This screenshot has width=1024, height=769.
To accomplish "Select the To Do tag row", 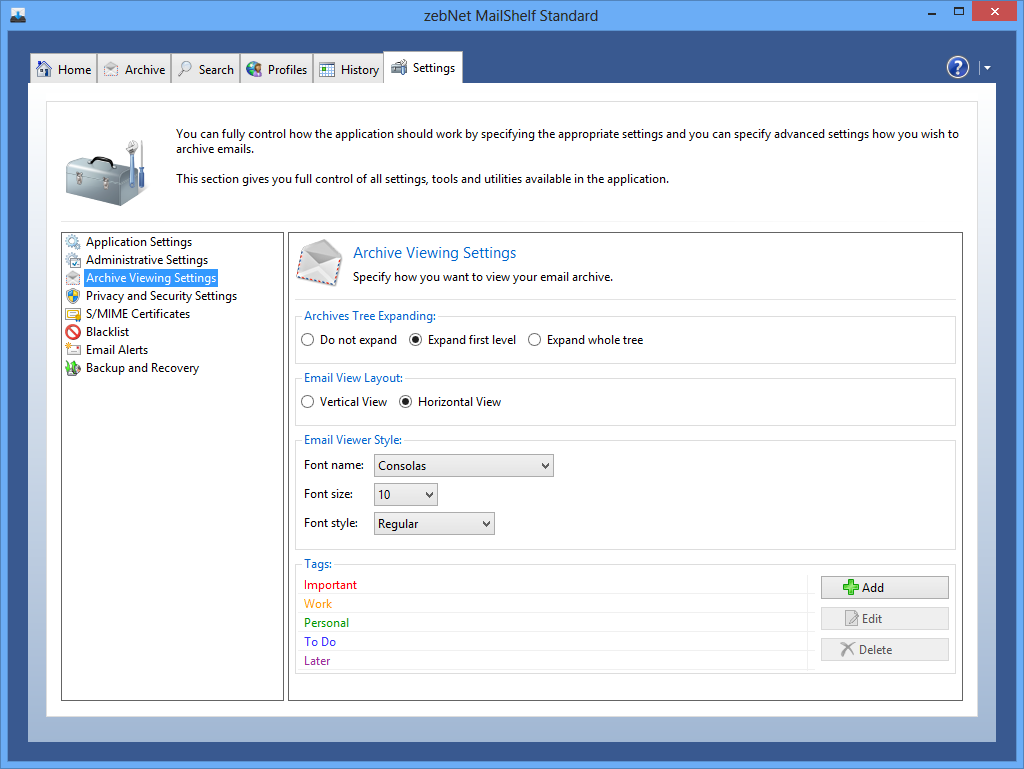I will click(320, 642).
